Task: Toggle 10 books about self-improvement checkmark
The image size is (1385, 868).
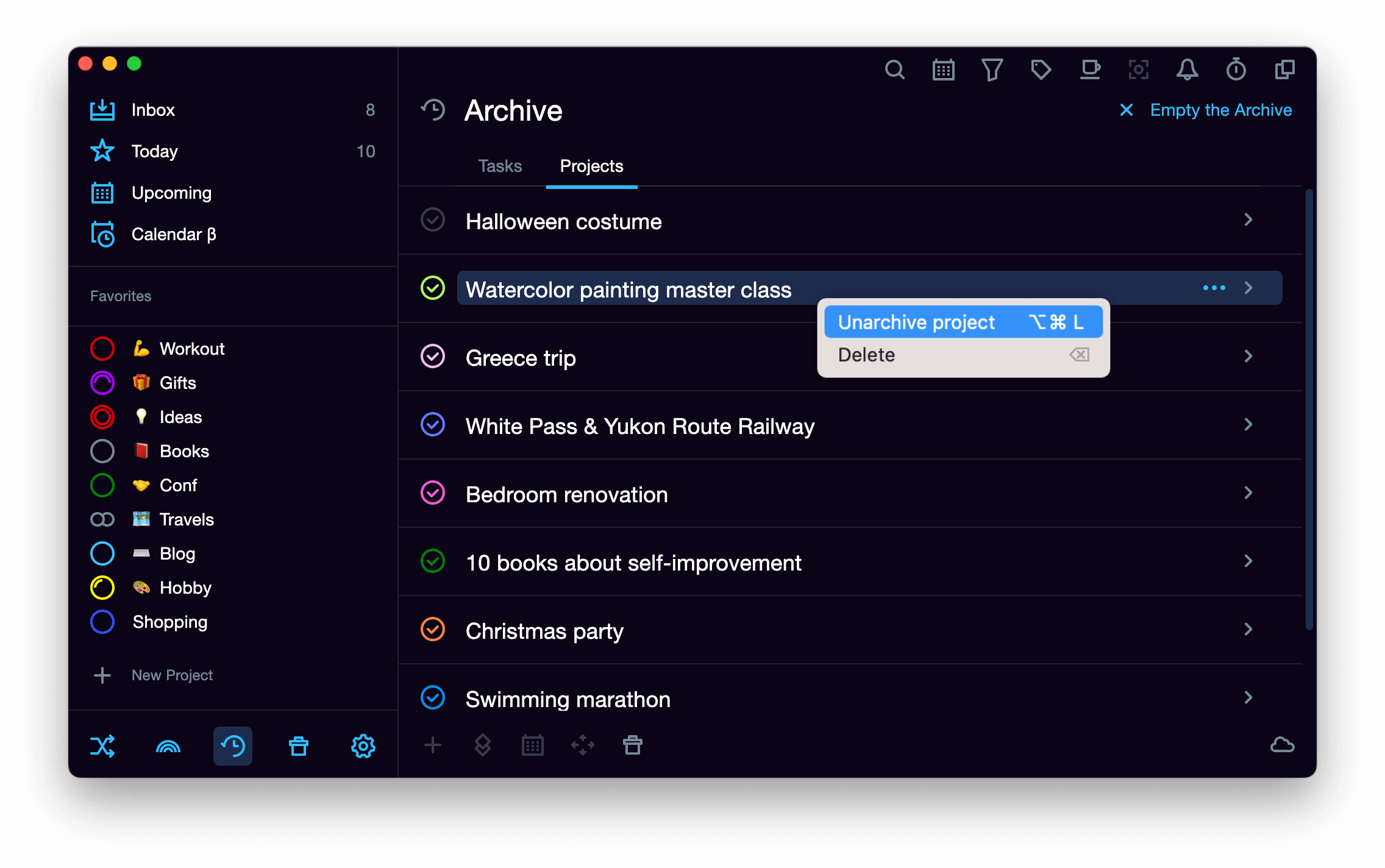Action: point(433,561)
